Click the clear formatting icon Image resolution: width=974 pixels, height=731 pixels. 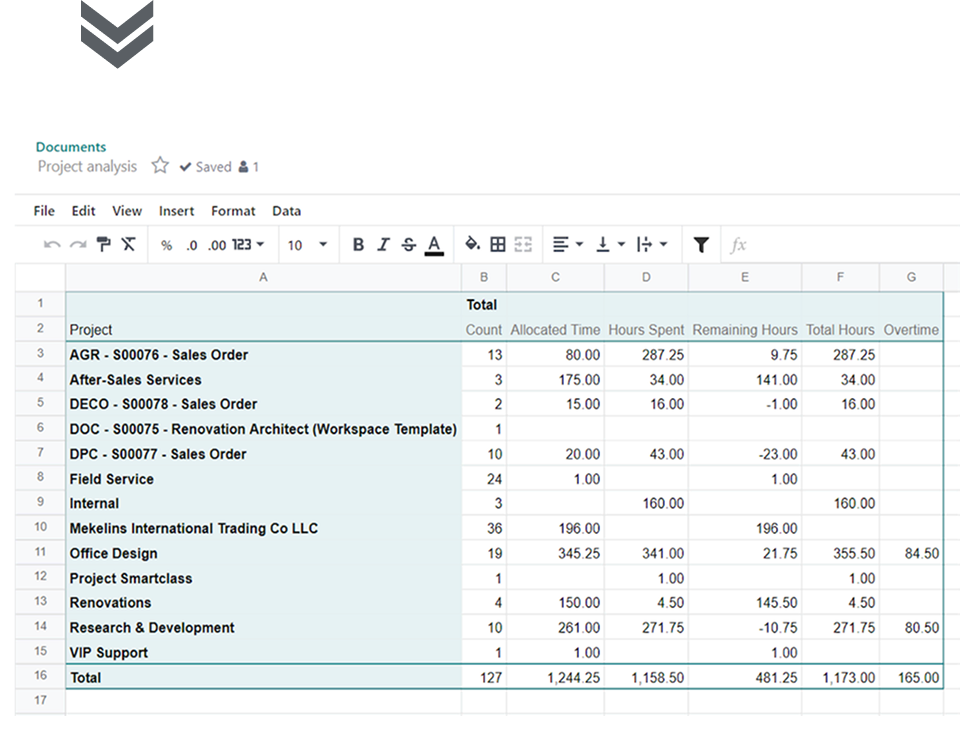128,245
